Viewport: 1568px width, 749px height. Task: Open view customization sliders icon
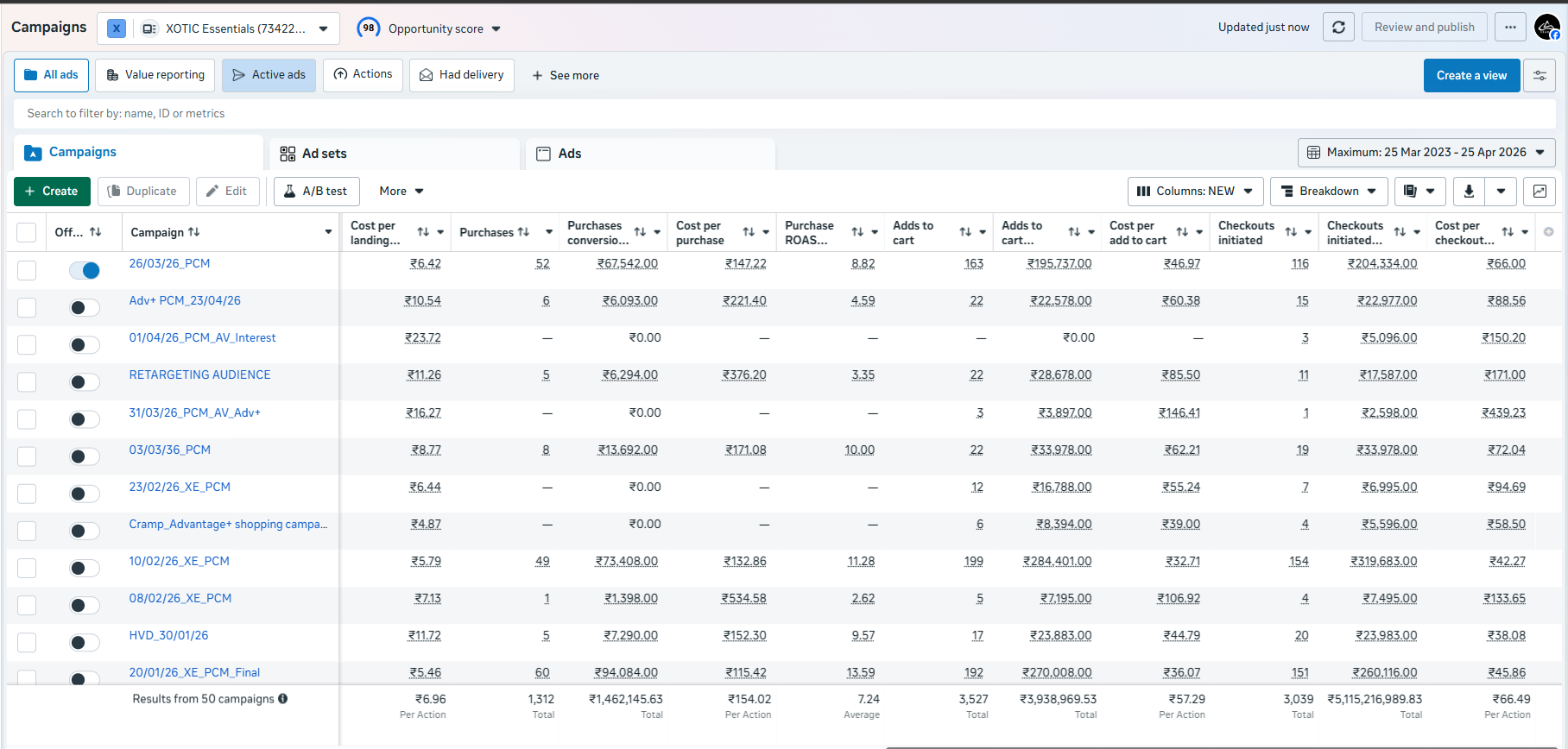click(1540, 76)
